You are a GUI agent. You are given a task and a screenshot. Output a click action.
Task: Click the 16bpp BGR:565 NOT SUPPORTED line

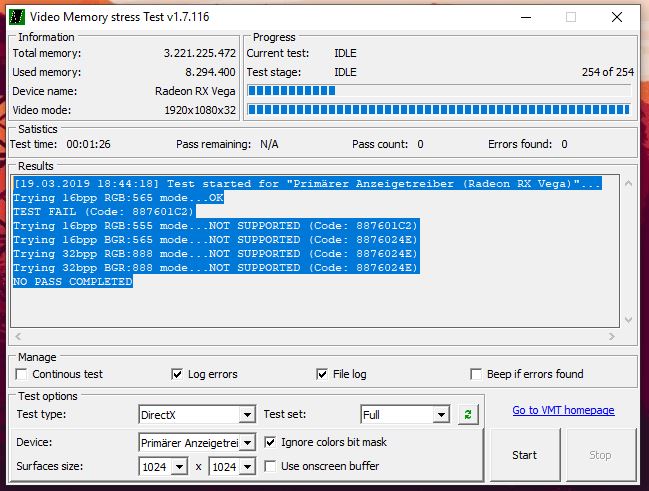pyautogui.click(x=216, y=240)
